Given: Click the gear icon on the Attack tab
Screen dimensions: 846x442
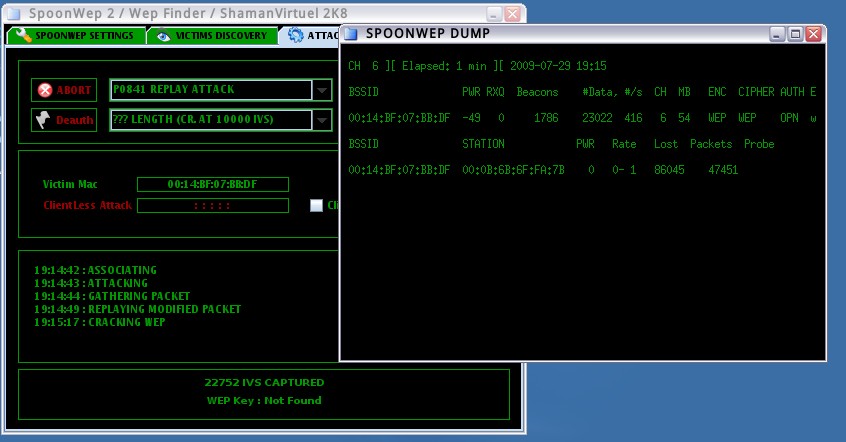Looking at the screenshot, I should coord(296,35).
